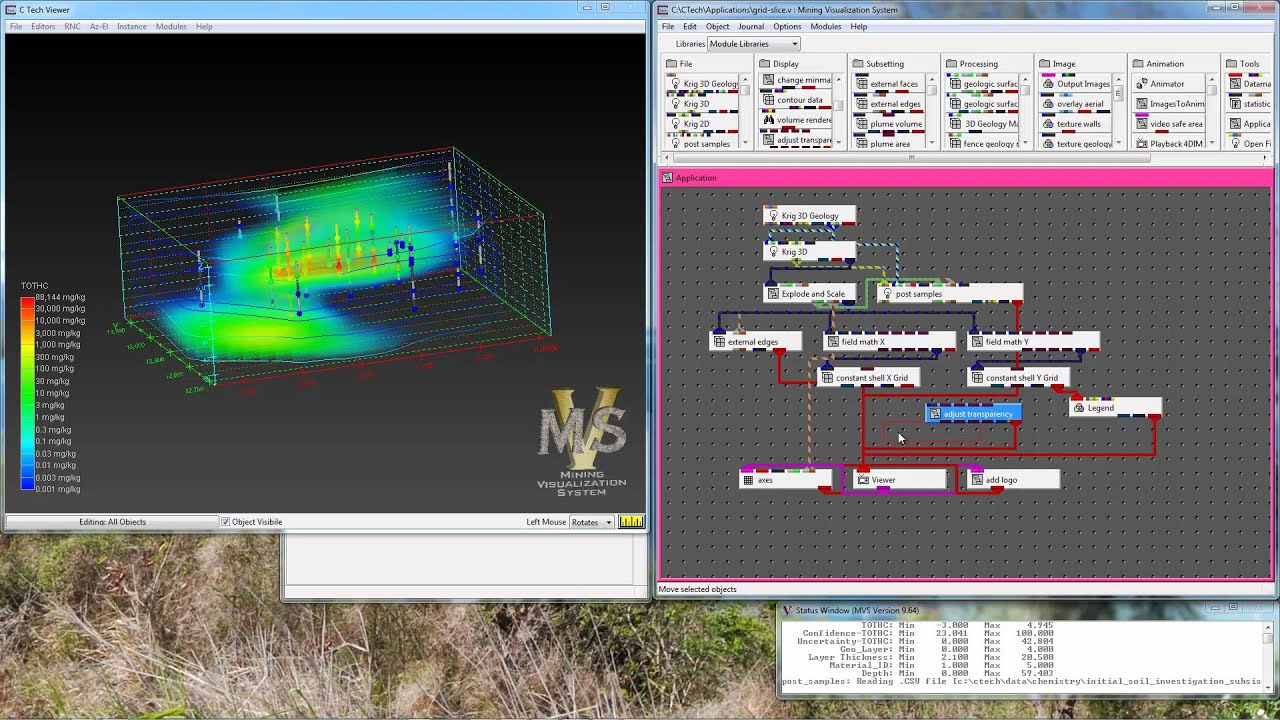Select external faces module in Subsetting library
Viewport: 1280px width, 720px height.
coord(889,84)
